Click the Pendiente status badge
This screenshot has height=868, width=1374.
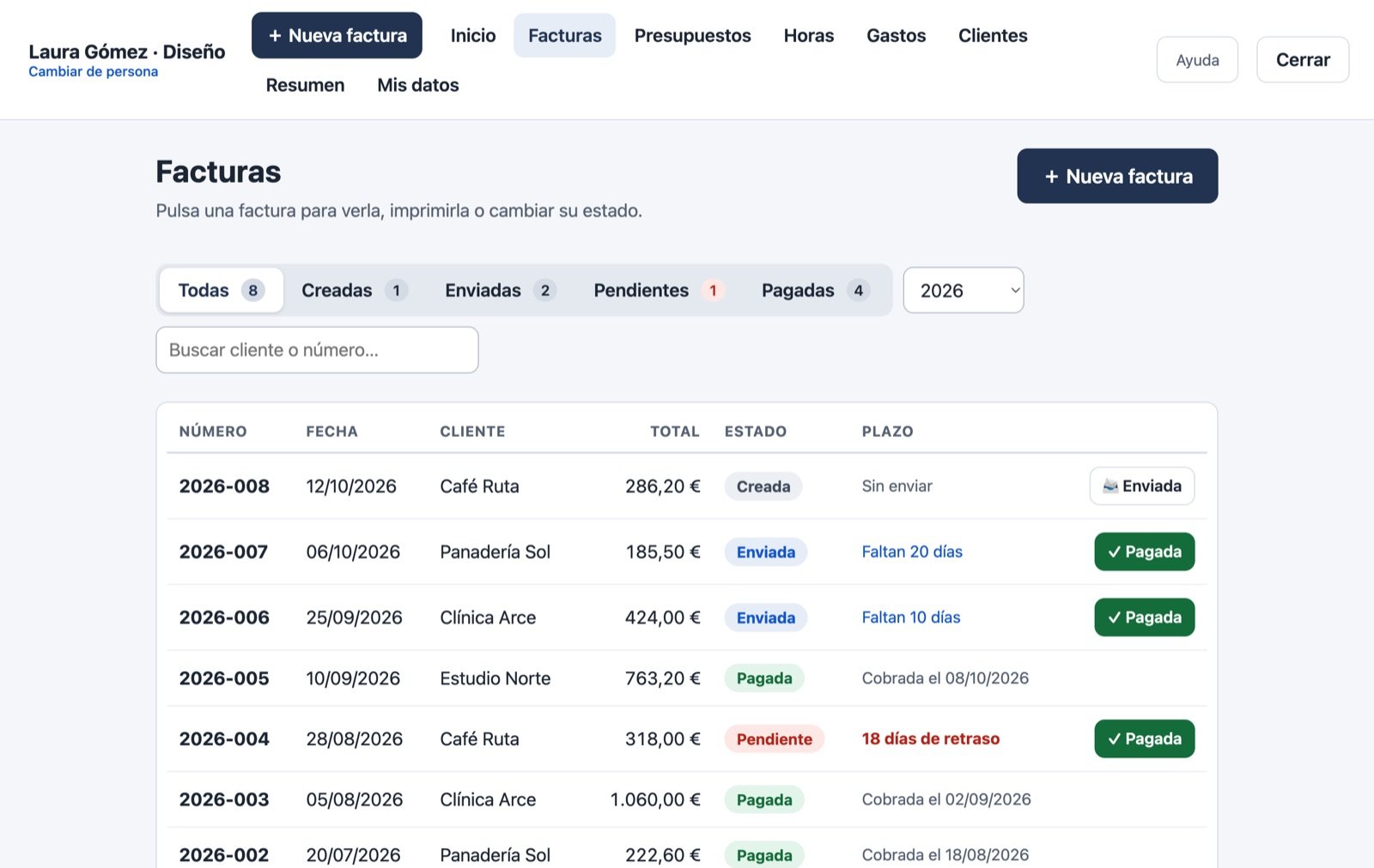(x=775, y=738)
